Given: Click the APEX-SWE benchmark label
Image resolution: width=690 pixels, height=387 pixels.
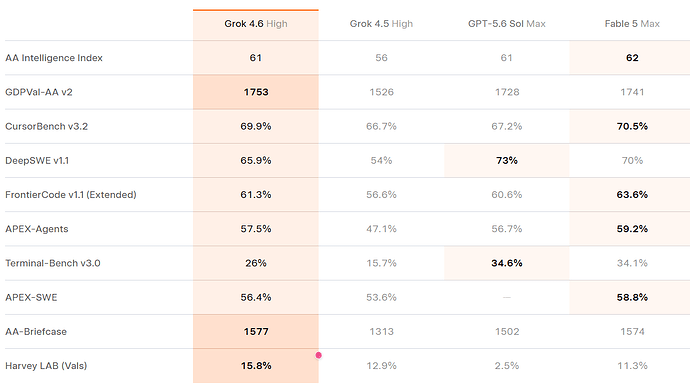Looking at the screenshot, I should coord(31,298).
